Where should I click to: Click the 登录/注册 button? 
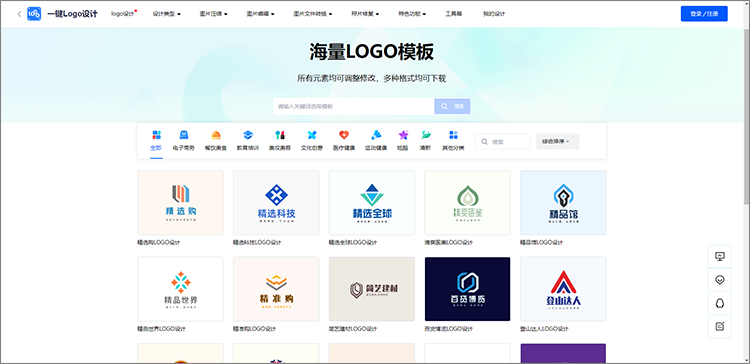704,14
